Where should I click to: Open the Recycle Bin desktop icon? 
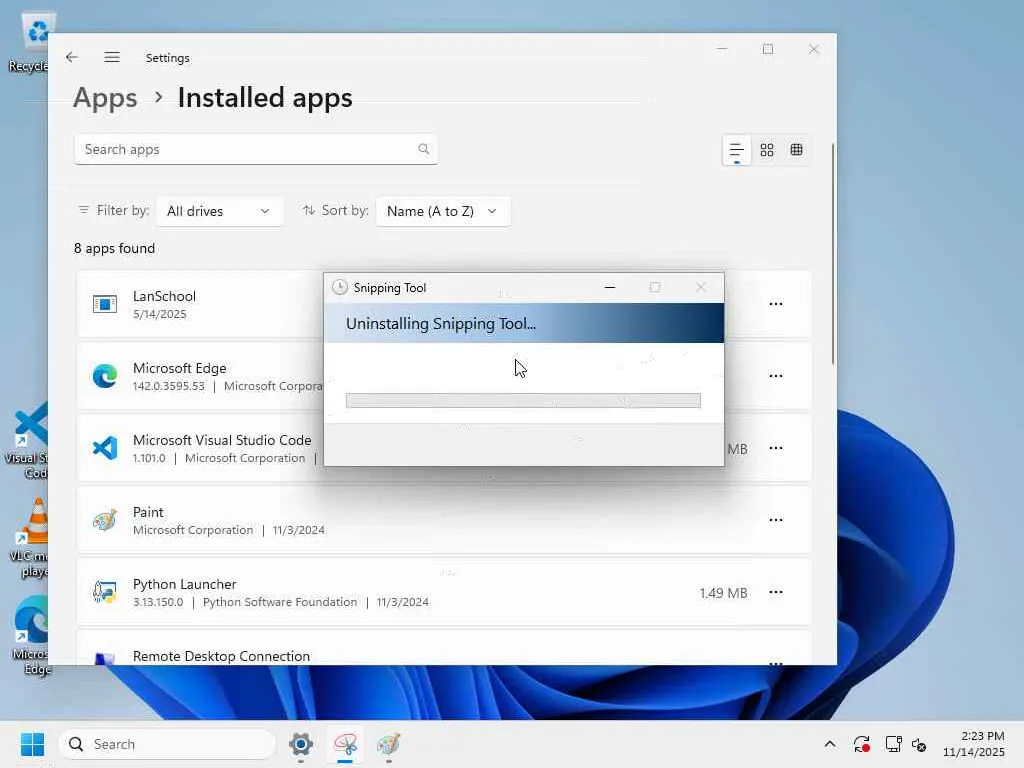coord(29,42)
